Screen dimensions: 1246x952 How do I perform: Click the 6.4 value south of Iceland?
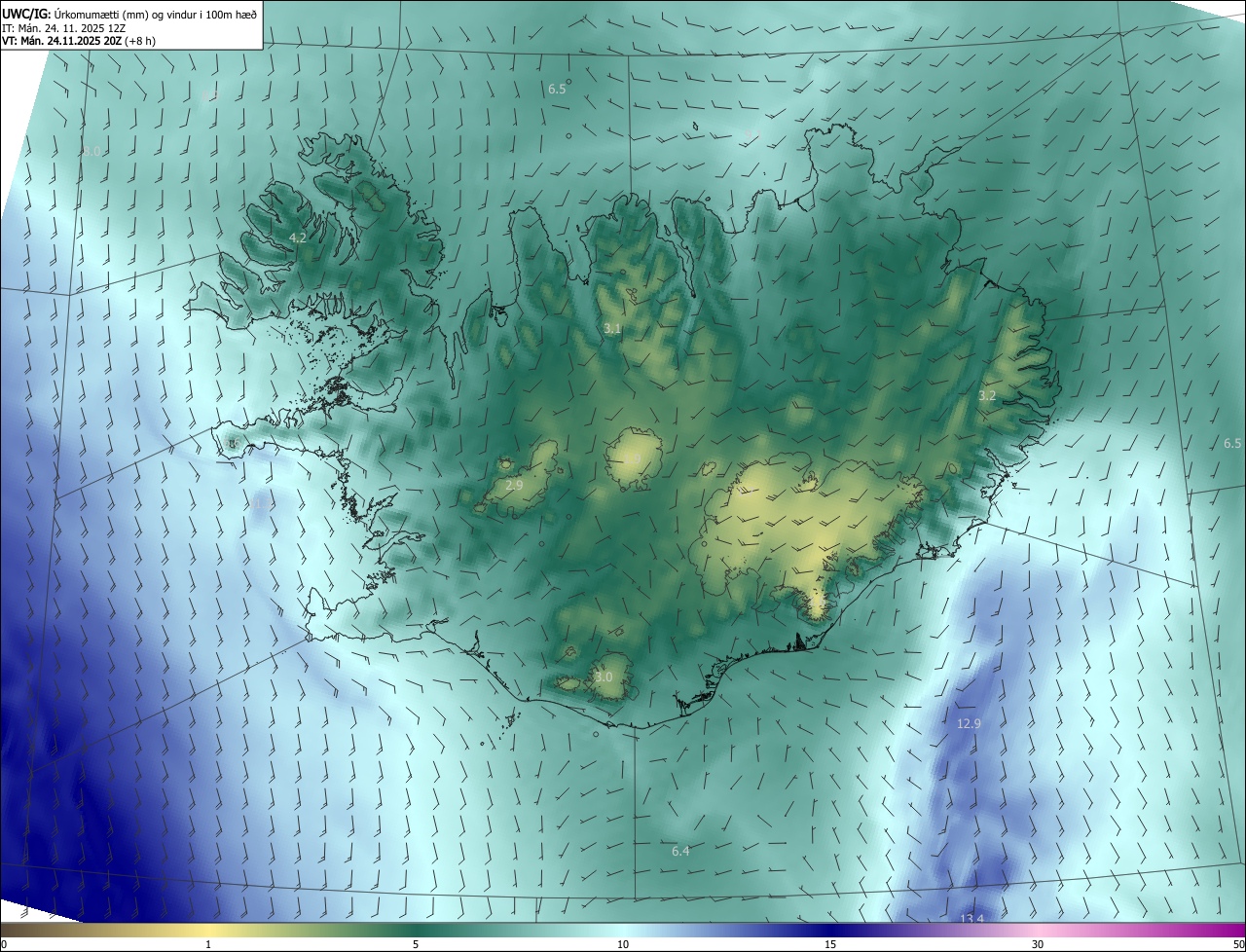point(680,851)
